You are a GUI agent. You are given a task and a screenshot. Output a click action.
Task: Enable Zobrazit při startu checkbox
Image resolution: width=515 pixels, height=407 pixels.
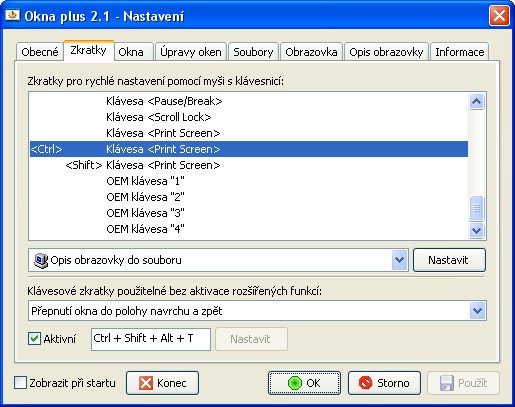[x=20, y=383]
